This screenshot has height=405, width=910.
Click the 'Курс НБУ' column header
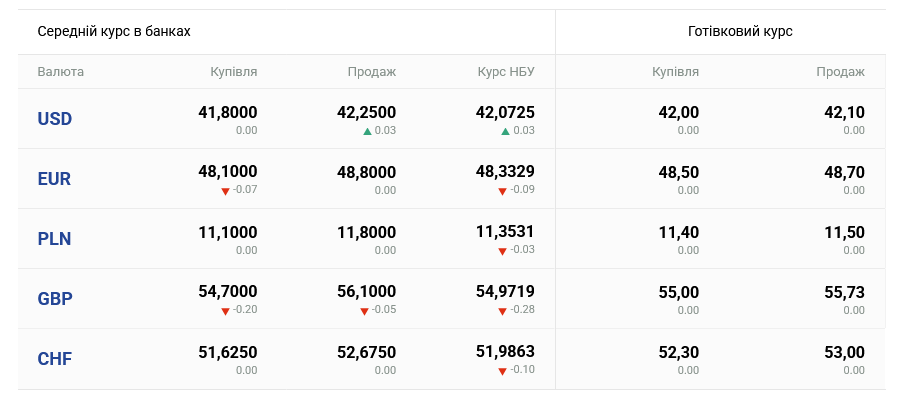(x=506, y=72)
